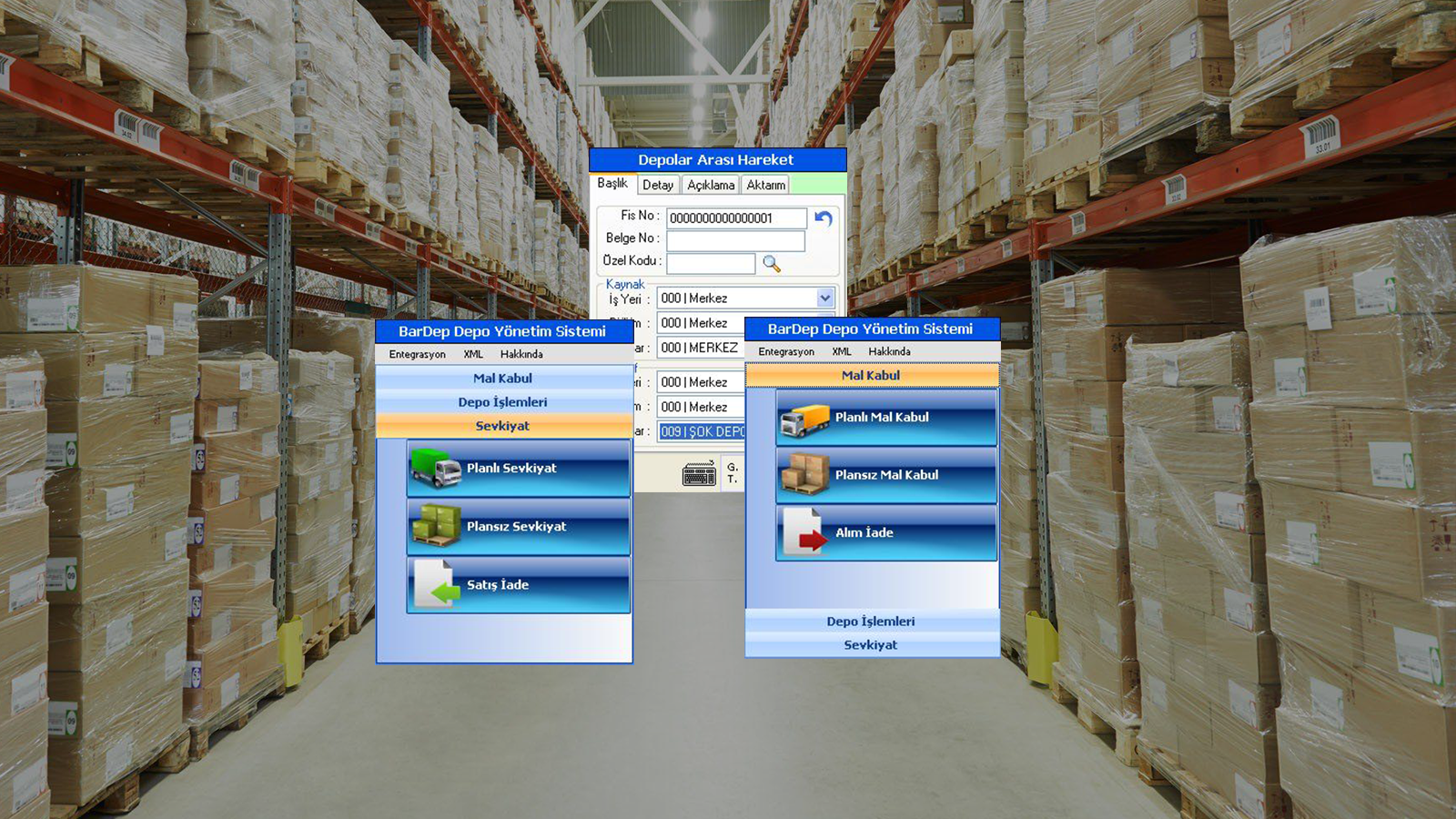The width and height of the screenshot is (1456, 819).
Task: Expand Mal Kabul section in left BarDep window
Action: pyautogui.click(x=503, y=379)
